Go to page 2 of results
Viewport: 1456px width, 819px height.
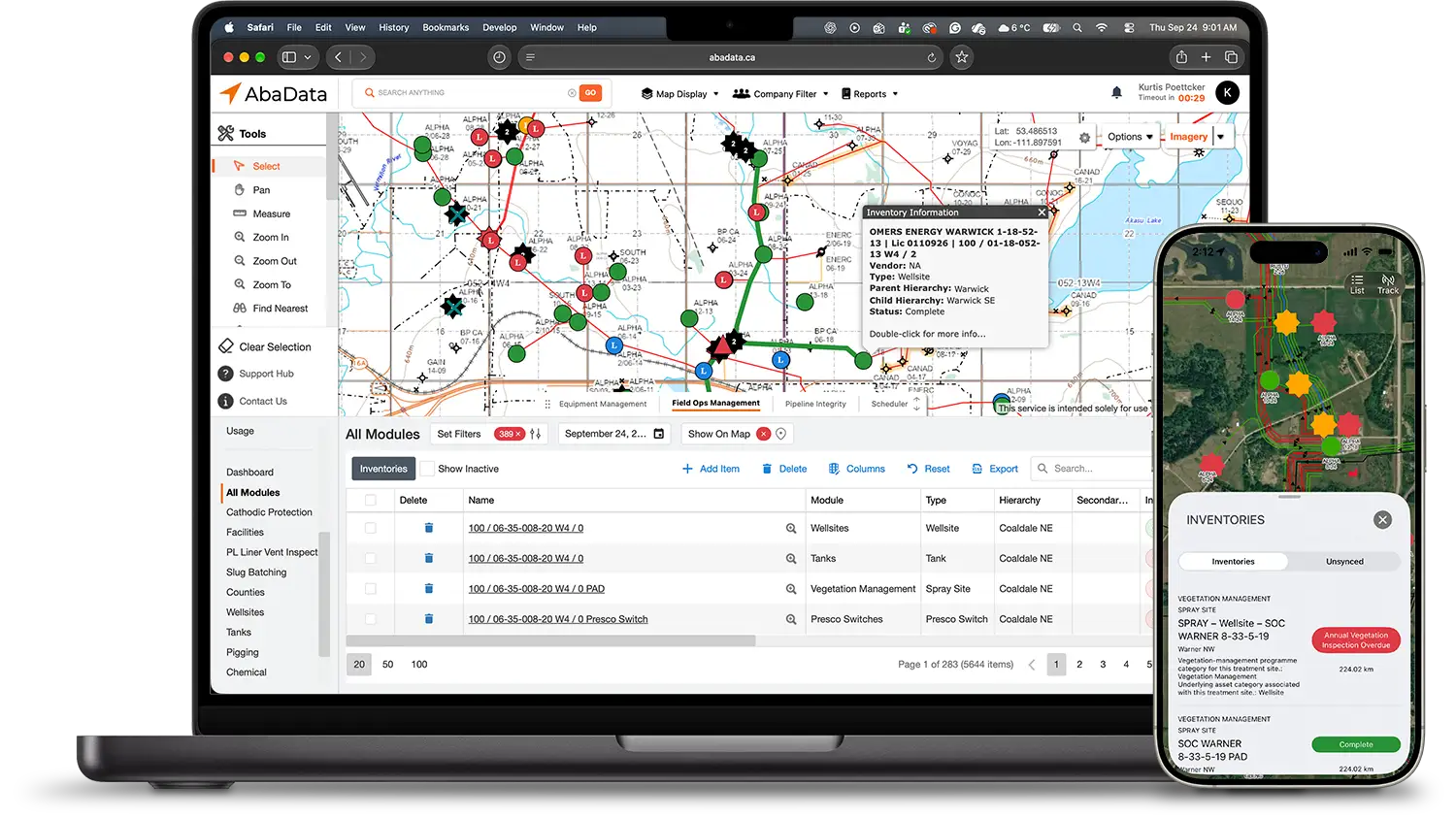[1079, 665]
